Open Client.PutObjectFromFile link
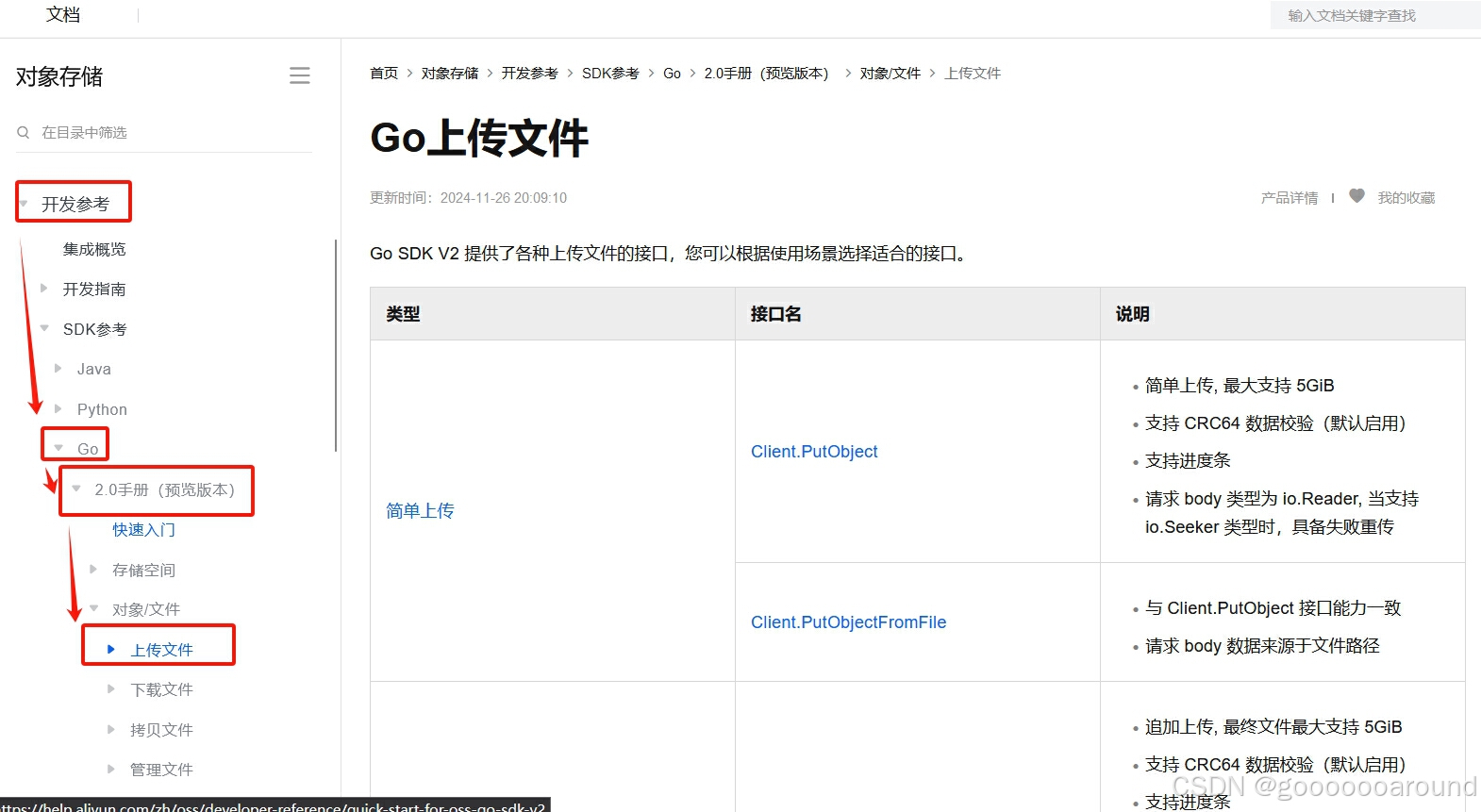 848,621
